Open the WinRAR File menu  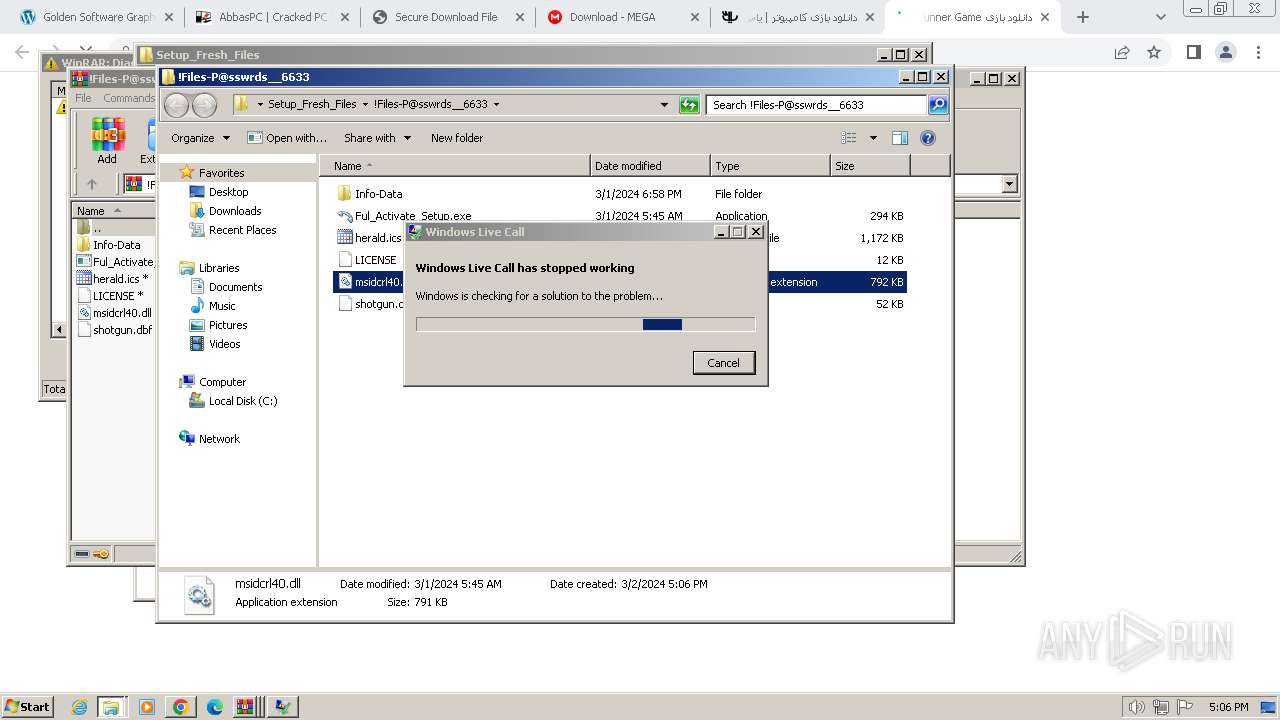pyautogui.click(x=84, y=98)
